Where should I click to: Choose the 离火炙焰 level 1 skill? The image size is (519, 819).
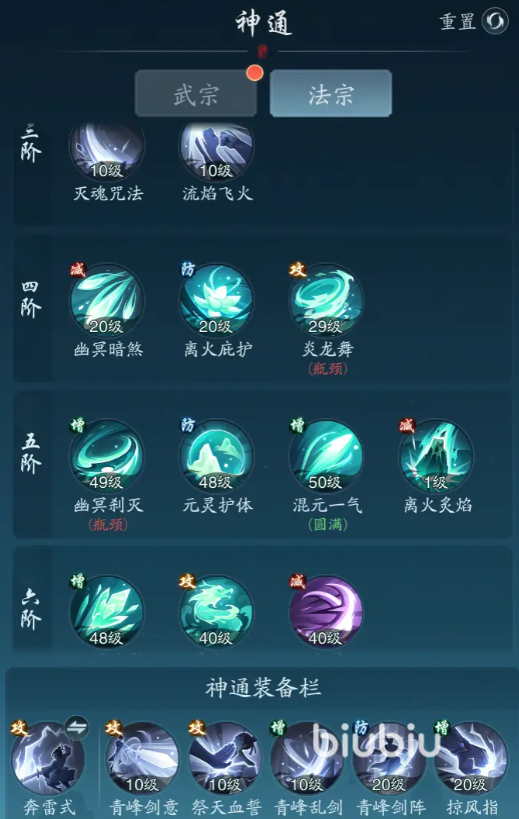436,456
